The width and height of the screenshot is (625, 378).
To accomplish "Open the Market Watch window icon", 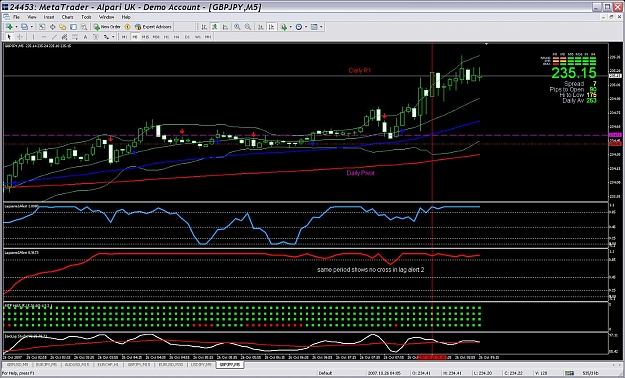I will 42,27.
